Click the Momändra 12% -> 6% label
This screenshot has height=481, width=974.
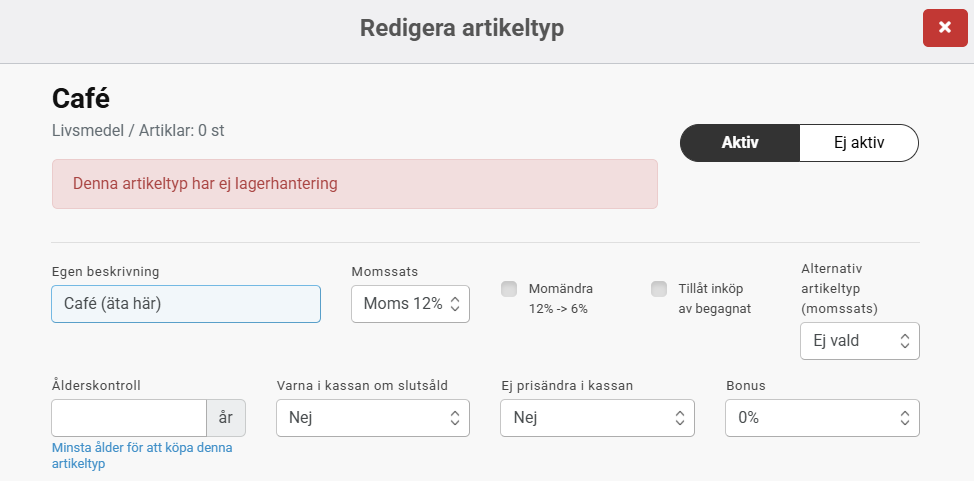pyautogui.click(x=560, y=298)
